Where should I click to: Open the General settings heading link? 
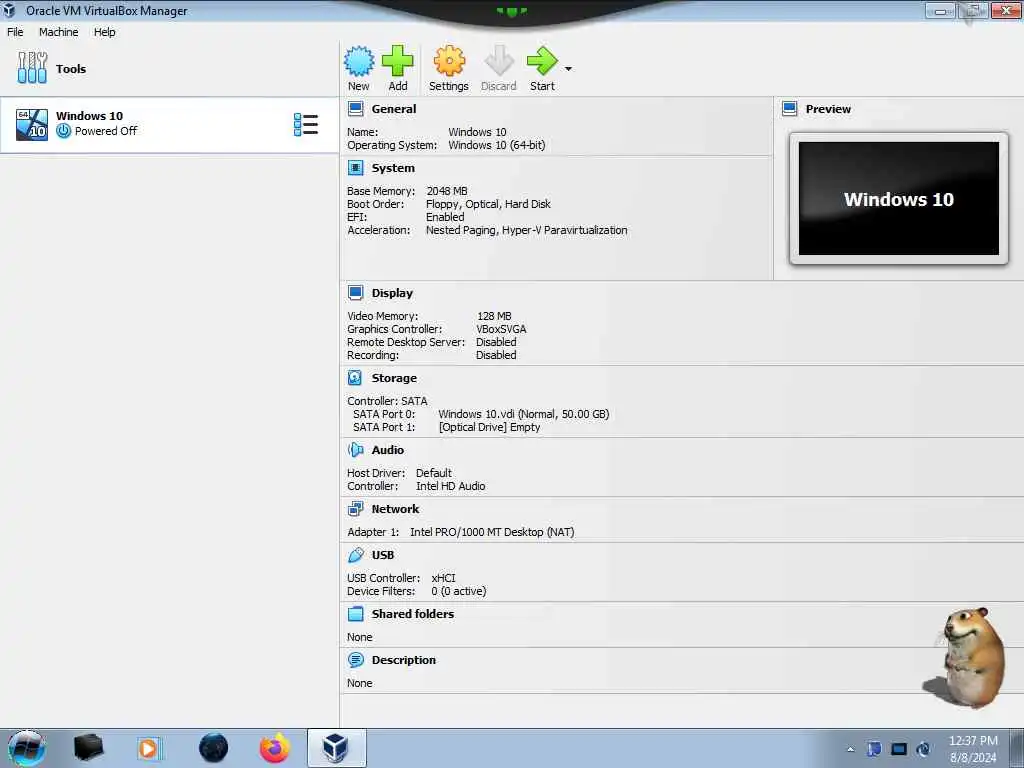coord(394,109)
